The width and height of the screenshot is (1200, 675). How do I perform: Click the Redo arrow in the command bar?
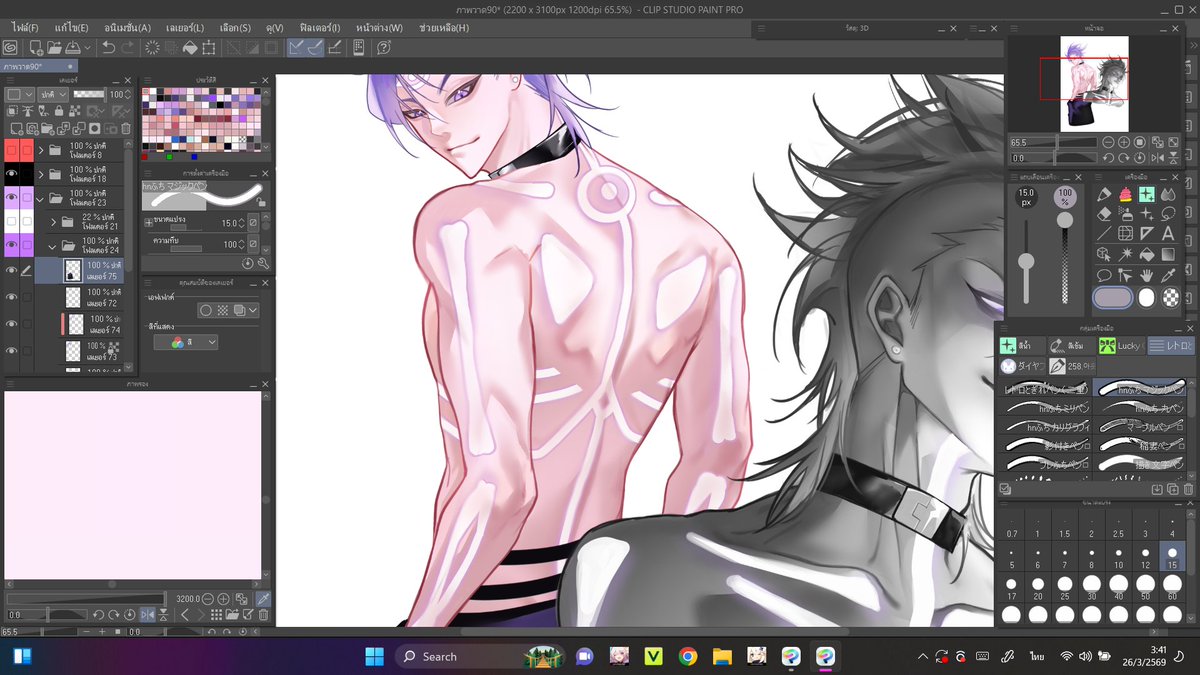(127, 47)
